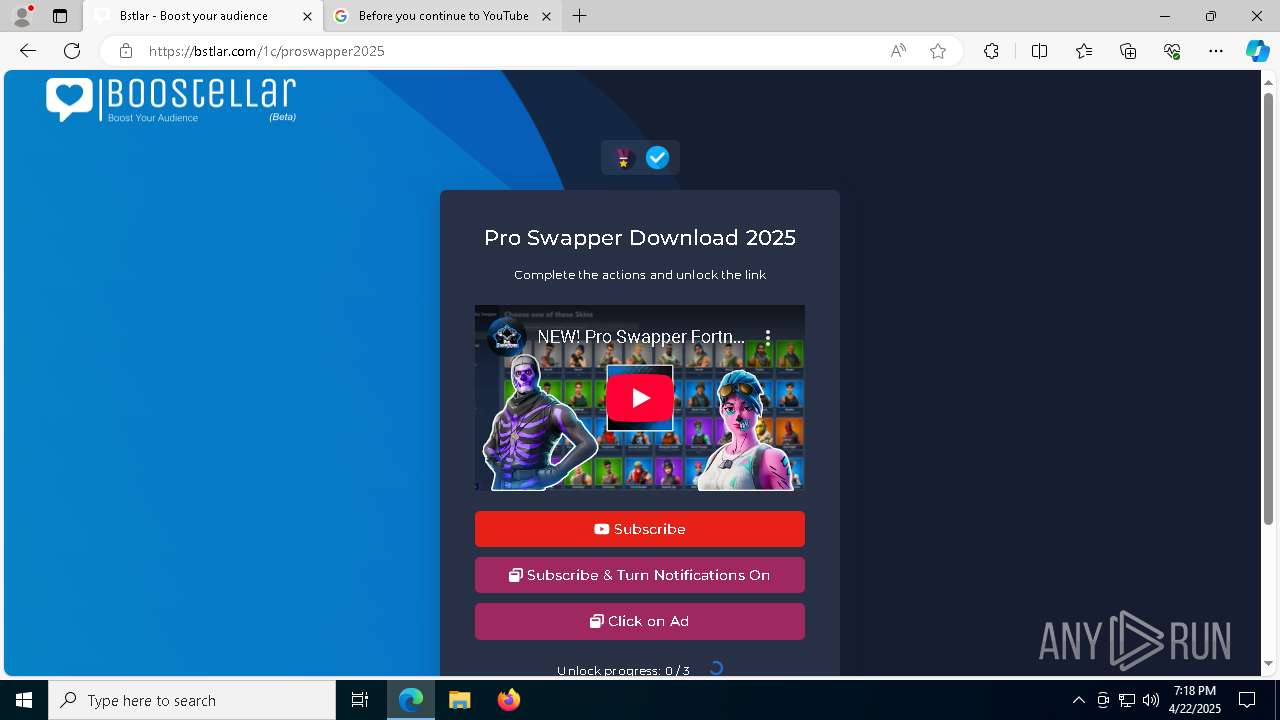Click the Click on Ad button
Screen dimensions: 1280x720
[640, 621]
